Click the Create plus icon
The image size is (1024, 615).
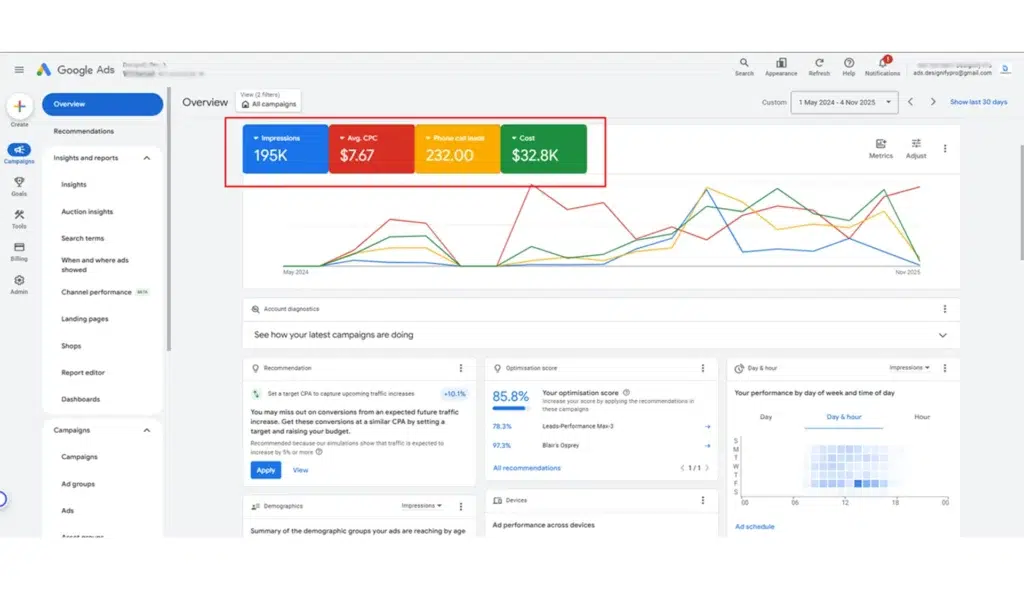(x=20, y=107)
